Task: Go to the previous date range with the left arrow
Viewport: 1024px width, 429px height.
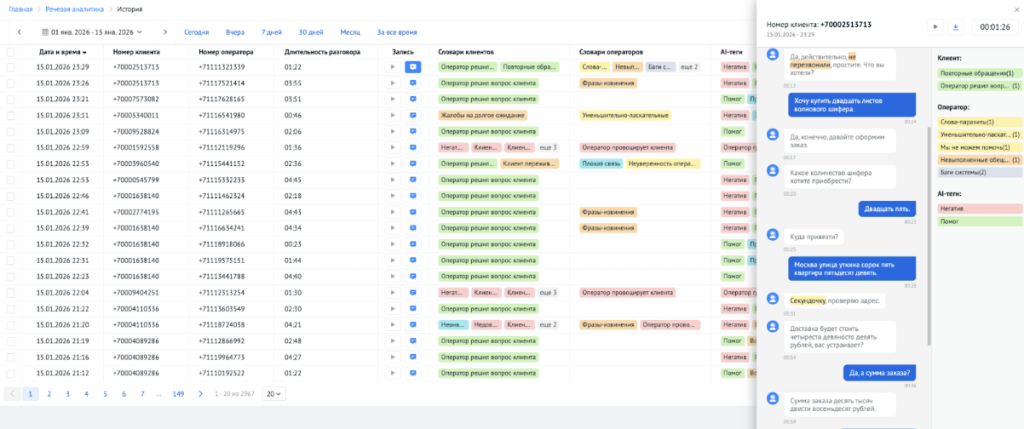Action: [19, 32]
